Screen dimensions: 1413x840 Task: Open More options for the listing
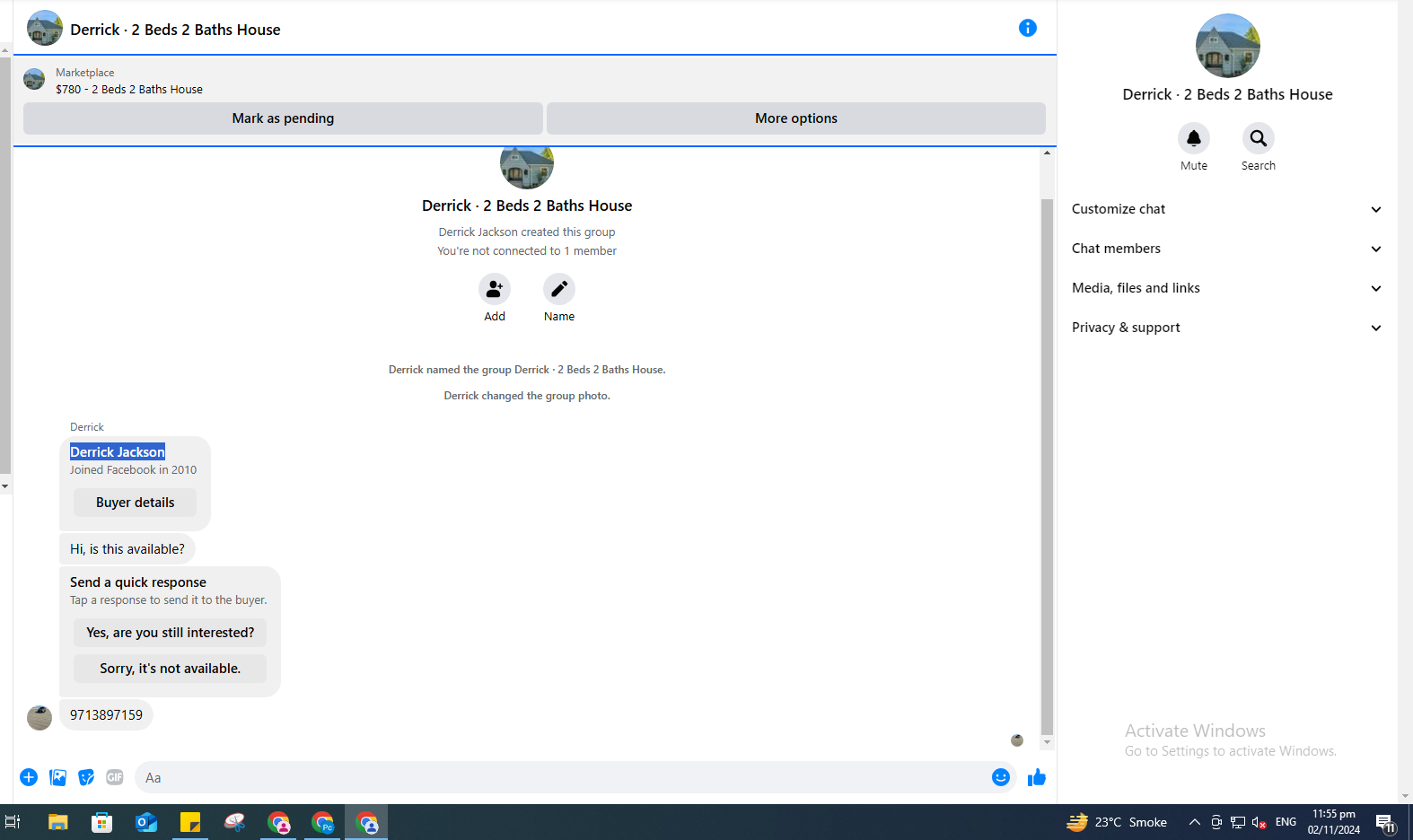click(796, 118)
